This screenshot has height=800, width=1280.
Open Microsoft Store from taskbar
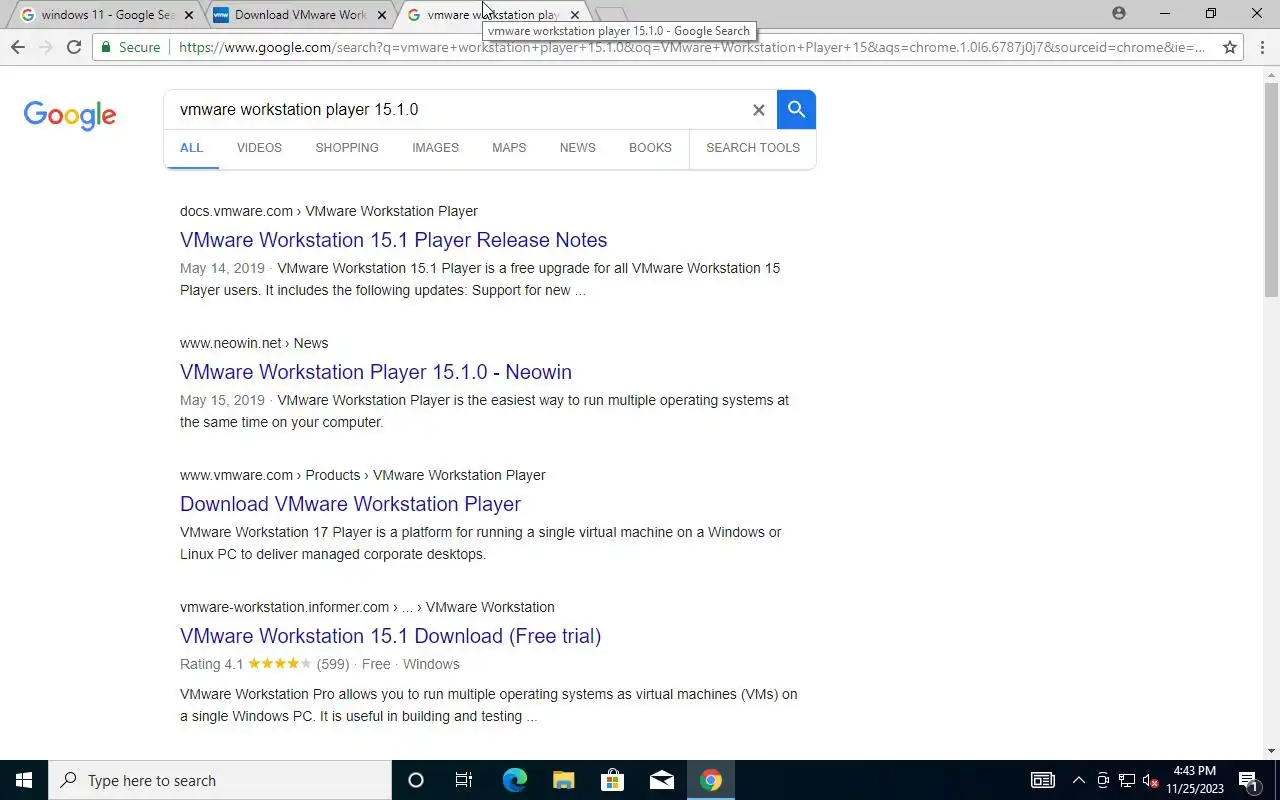click(612, 780)
